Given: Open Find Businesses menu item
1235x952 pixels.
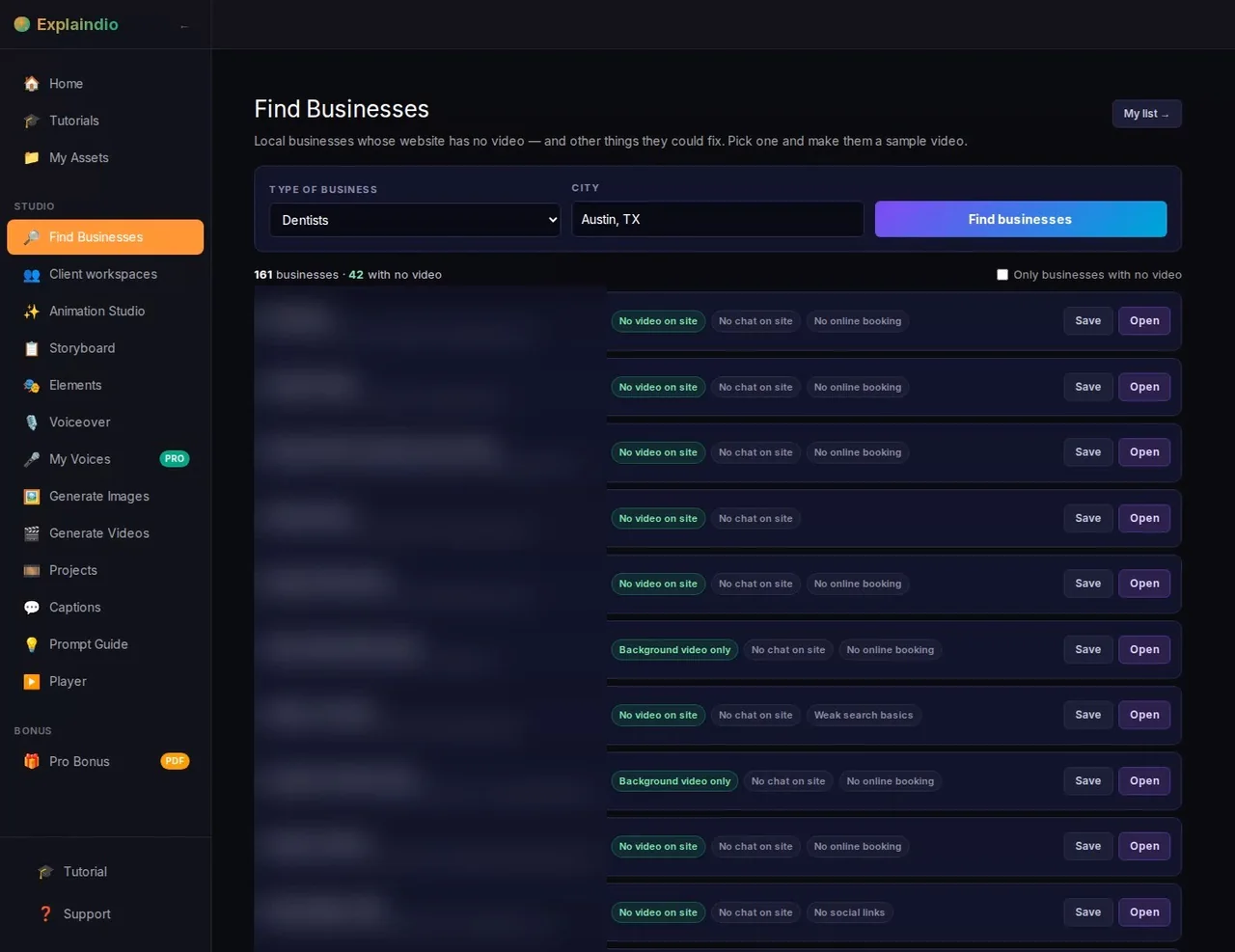Looking at the screenshot, I should pos(105,237).
